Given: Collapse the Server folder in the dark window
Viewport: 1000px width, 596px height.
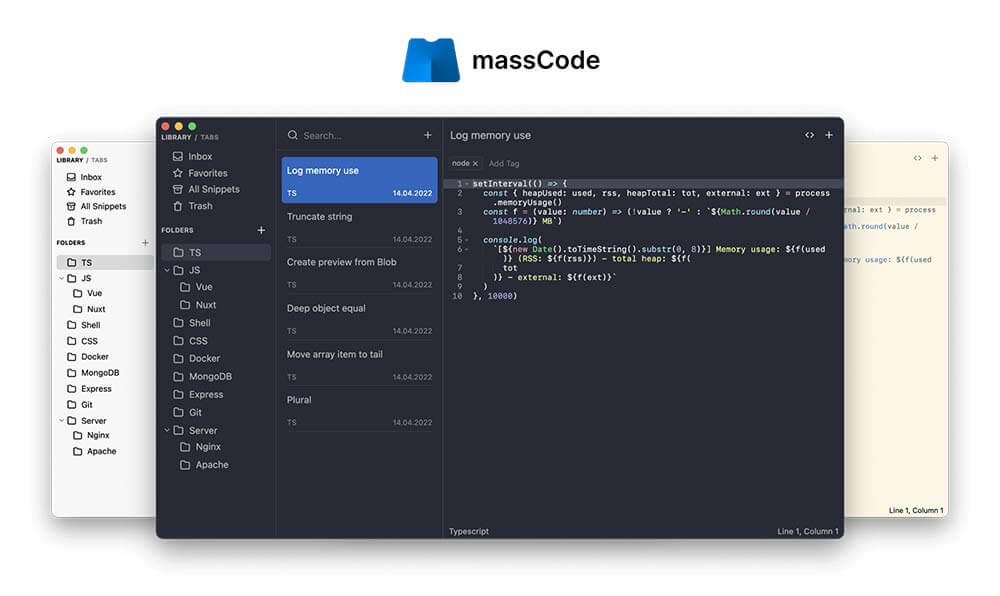Looking at the screenshot, I should (167, 430).
